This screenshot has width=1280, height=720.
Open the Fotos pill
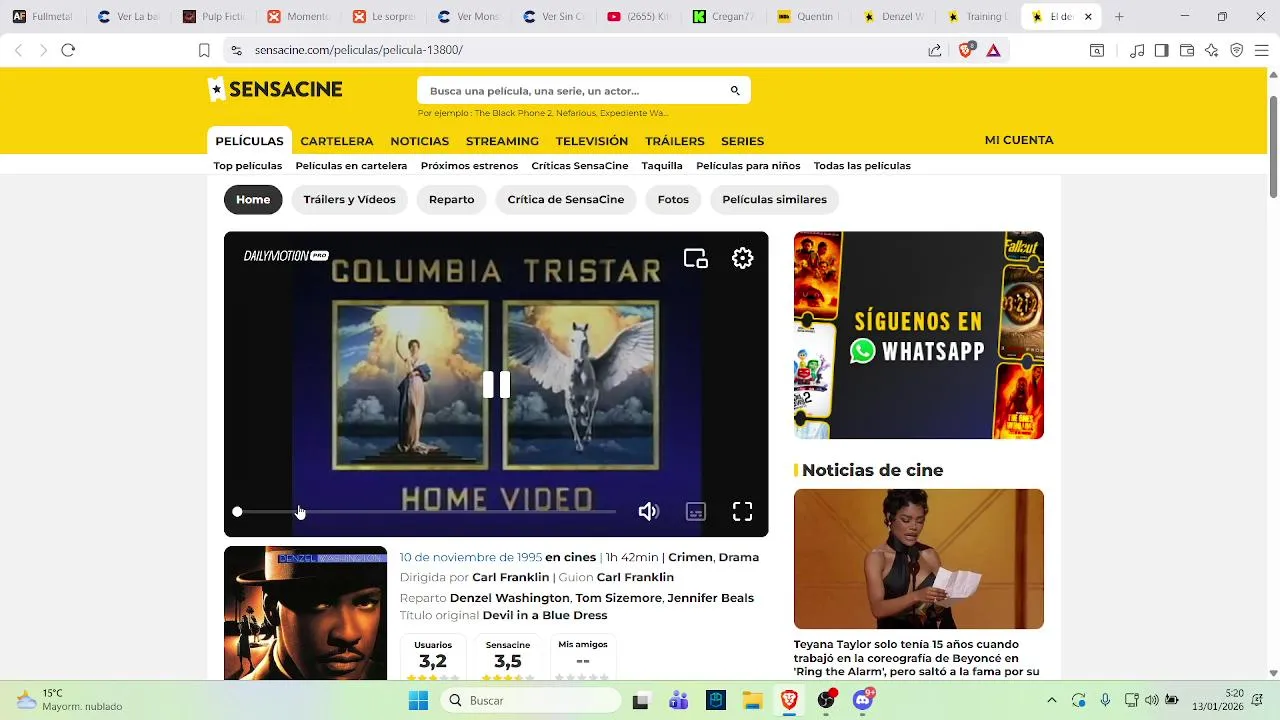673,199
